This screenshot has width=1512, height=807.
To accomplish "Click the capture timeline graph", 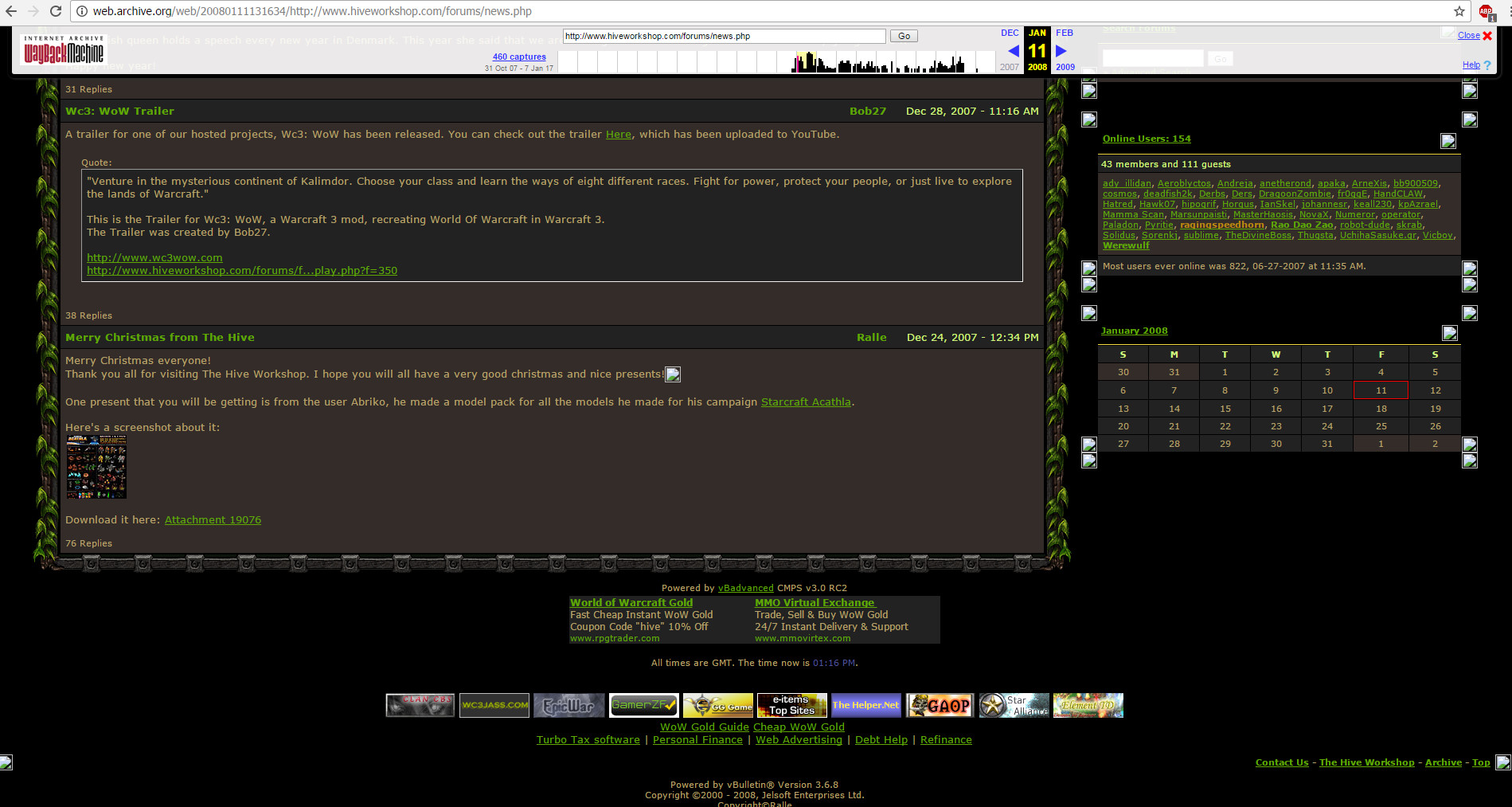I will click(776, 61).
